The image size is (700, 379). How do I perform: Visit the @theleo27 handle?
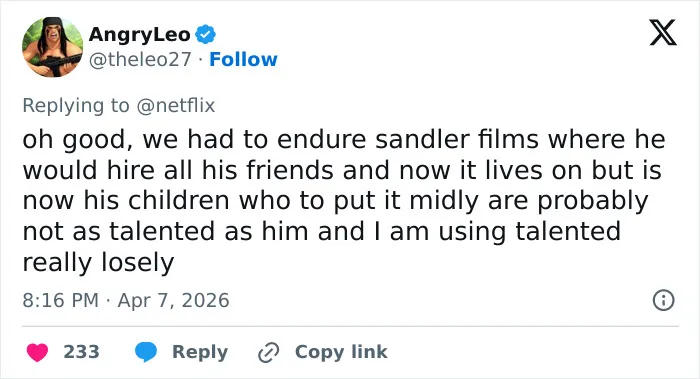click(x=140, y=59)
